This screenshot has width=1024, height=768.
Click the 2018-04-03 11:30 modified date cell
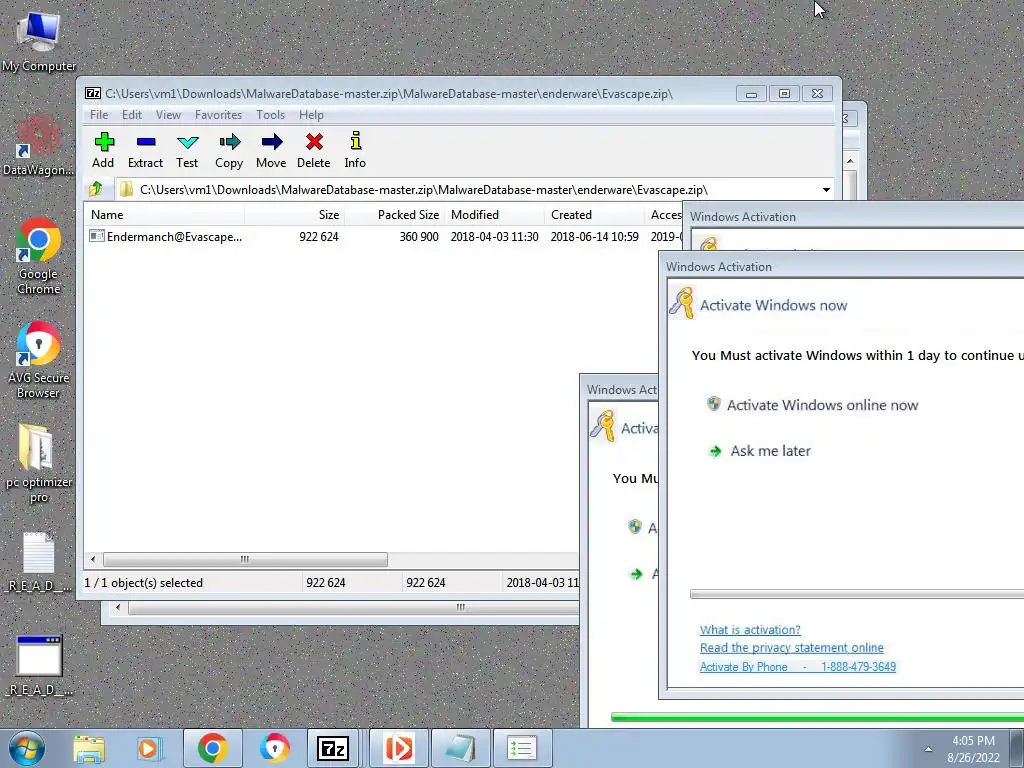[494, 236]
